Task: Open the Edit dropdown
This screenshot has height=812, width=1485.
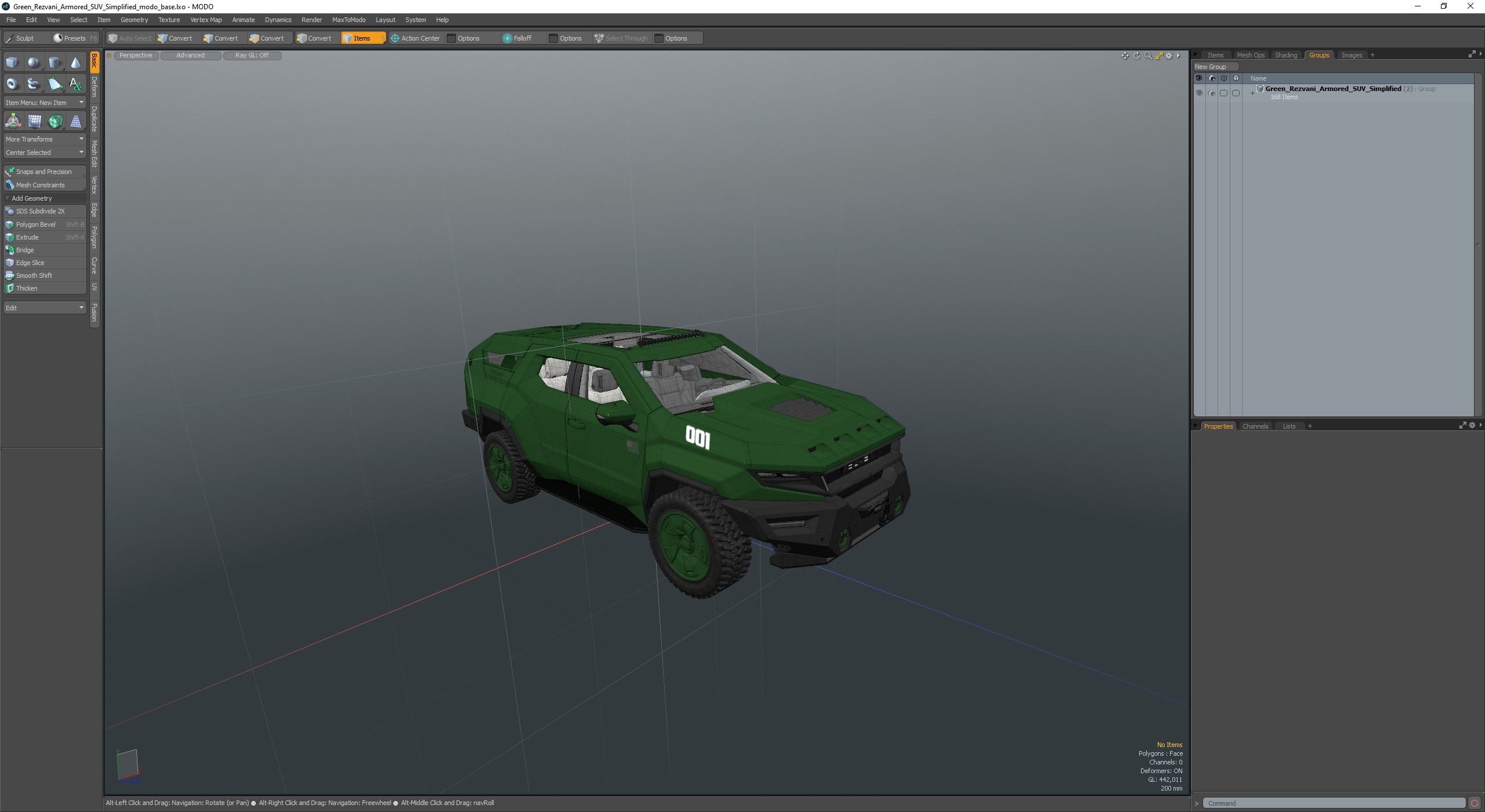Action: 45,307
